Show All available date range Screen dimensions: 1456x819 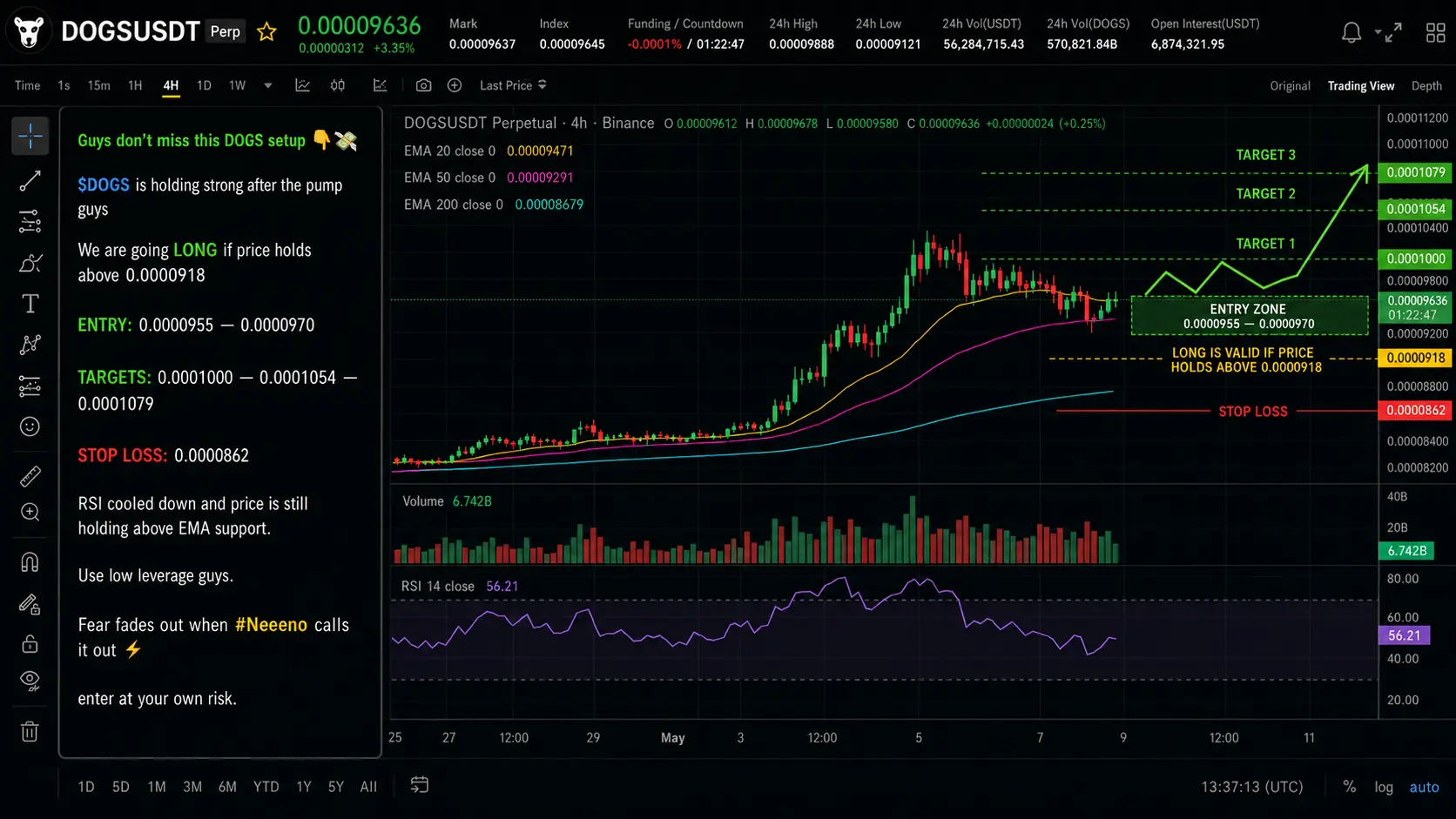point(368,787)
